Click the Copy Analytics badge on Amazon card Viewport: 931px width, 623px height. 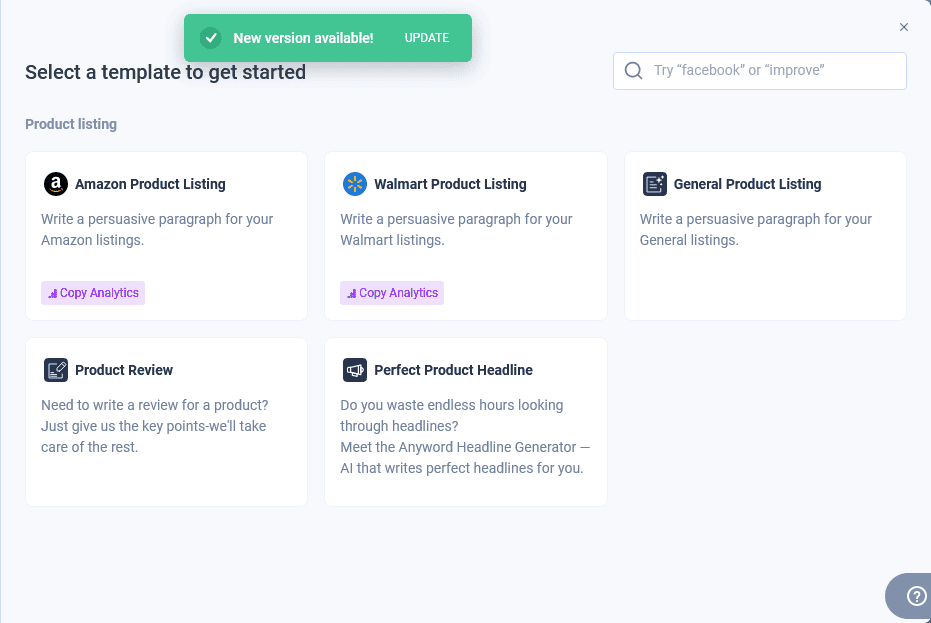point(92,292)
